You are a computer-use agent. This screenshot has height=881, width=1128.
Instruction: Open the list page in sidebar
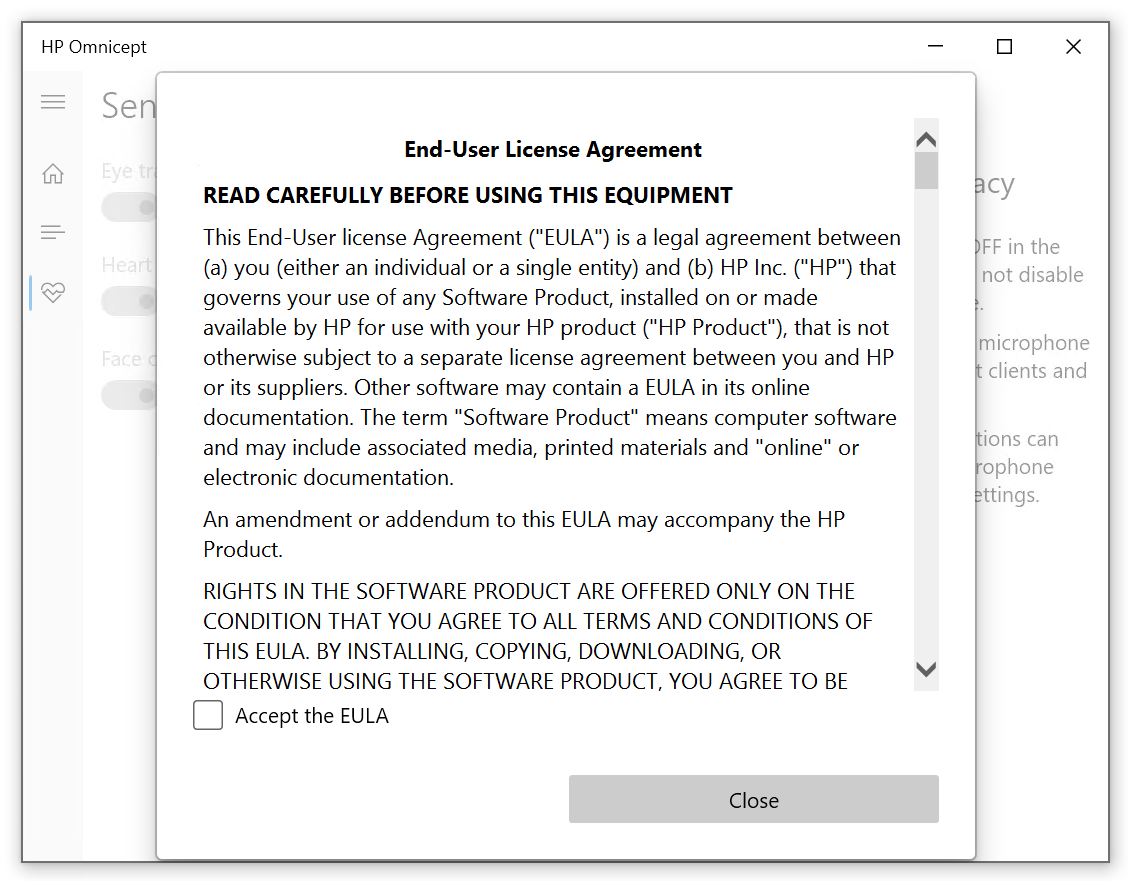53,233
